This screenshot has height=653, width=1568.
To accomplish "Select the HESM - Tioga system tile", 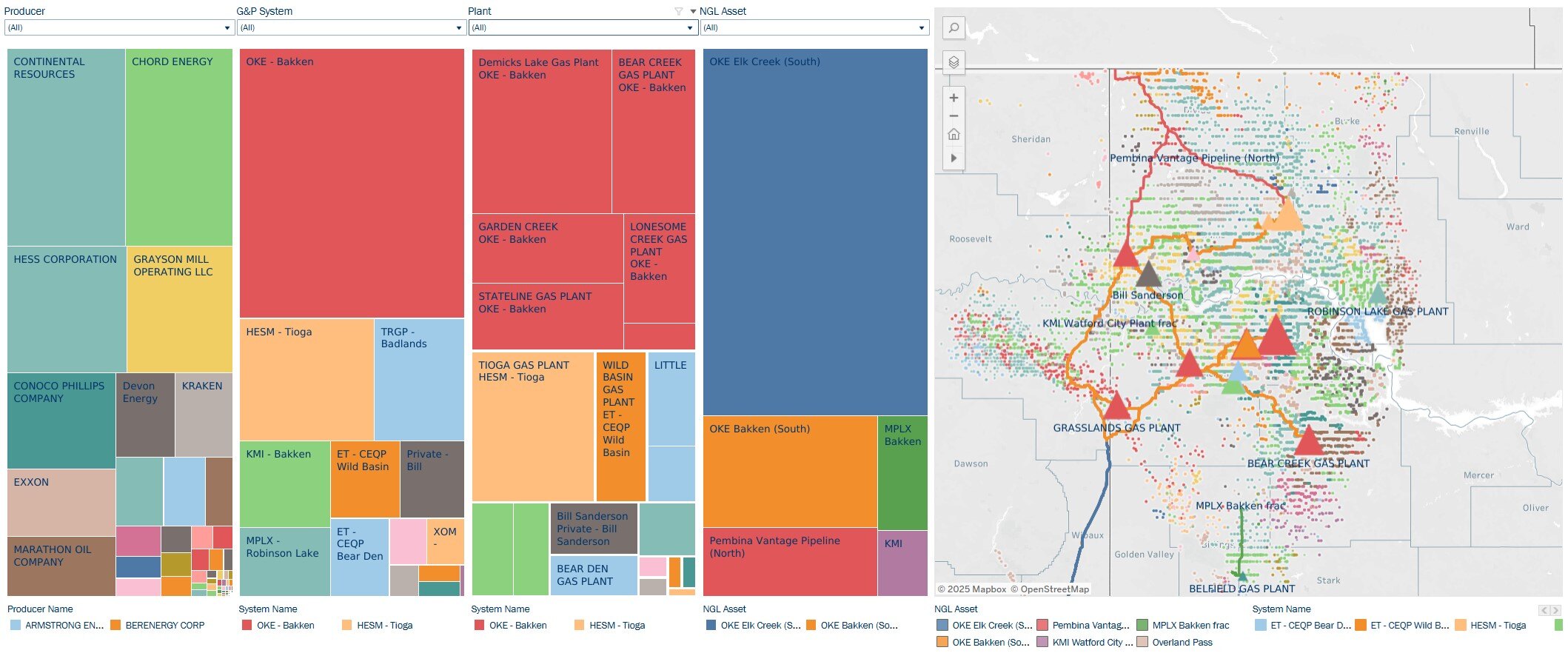I will [306, 380].
